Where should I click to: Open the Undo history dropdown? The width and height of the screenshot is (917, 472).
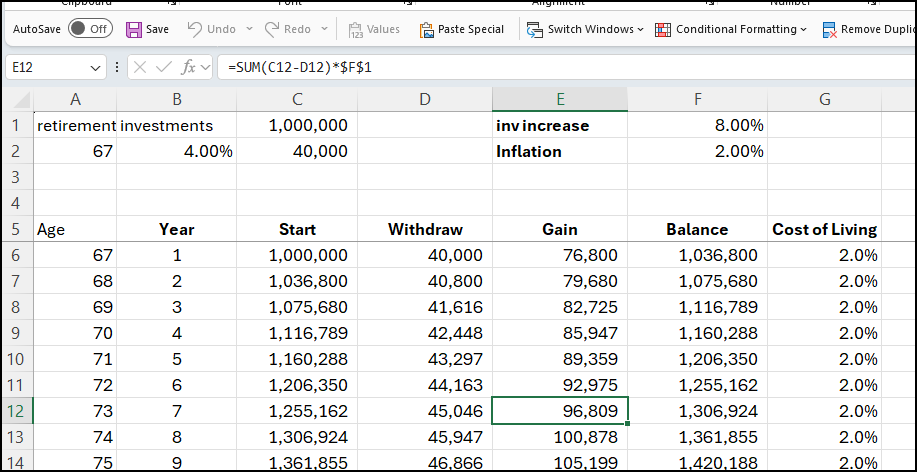click(x=247, y=29)
